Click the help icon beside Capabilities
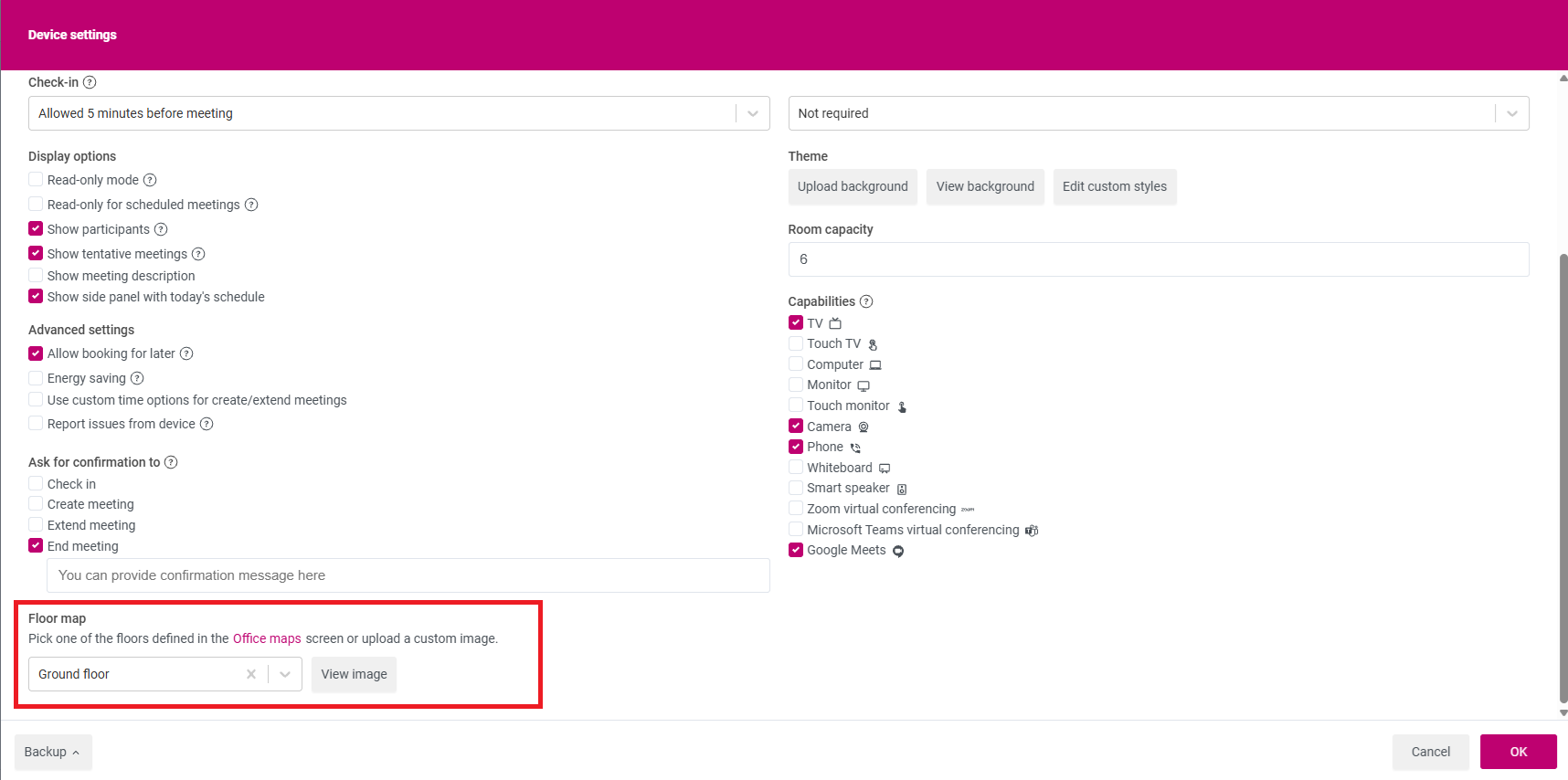Image resolution: width=1568 pixels, height=780 pixels. [x=866, y=301]
